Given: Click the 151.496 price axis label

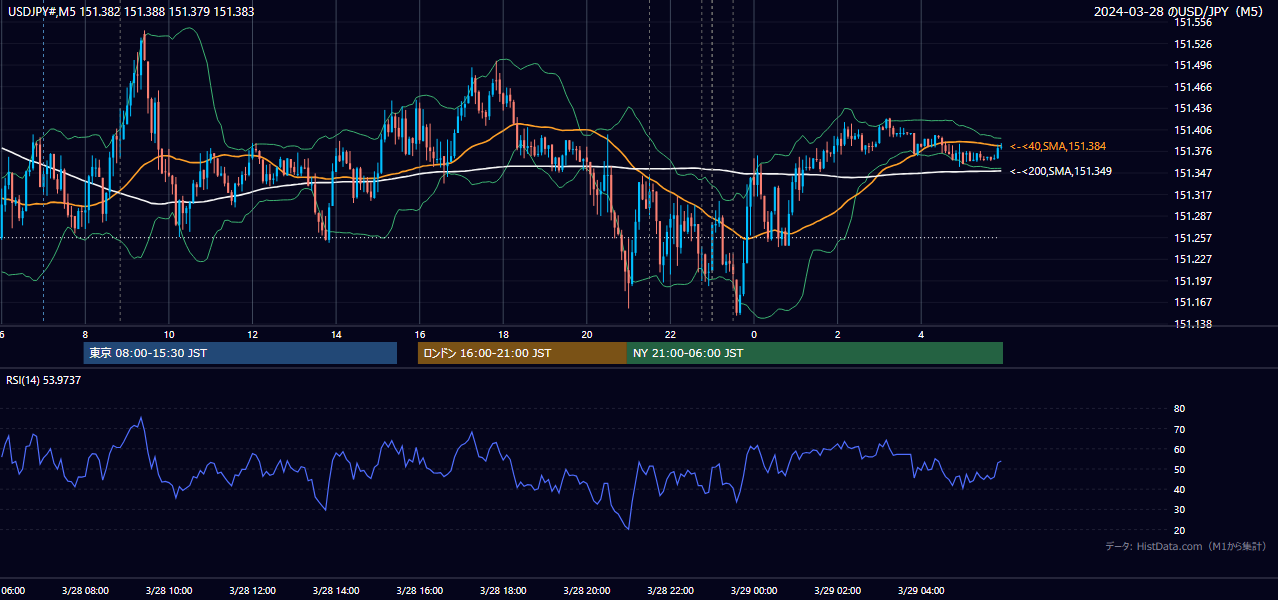Looking at the screenshot, I should click(x=1193, y=66).
